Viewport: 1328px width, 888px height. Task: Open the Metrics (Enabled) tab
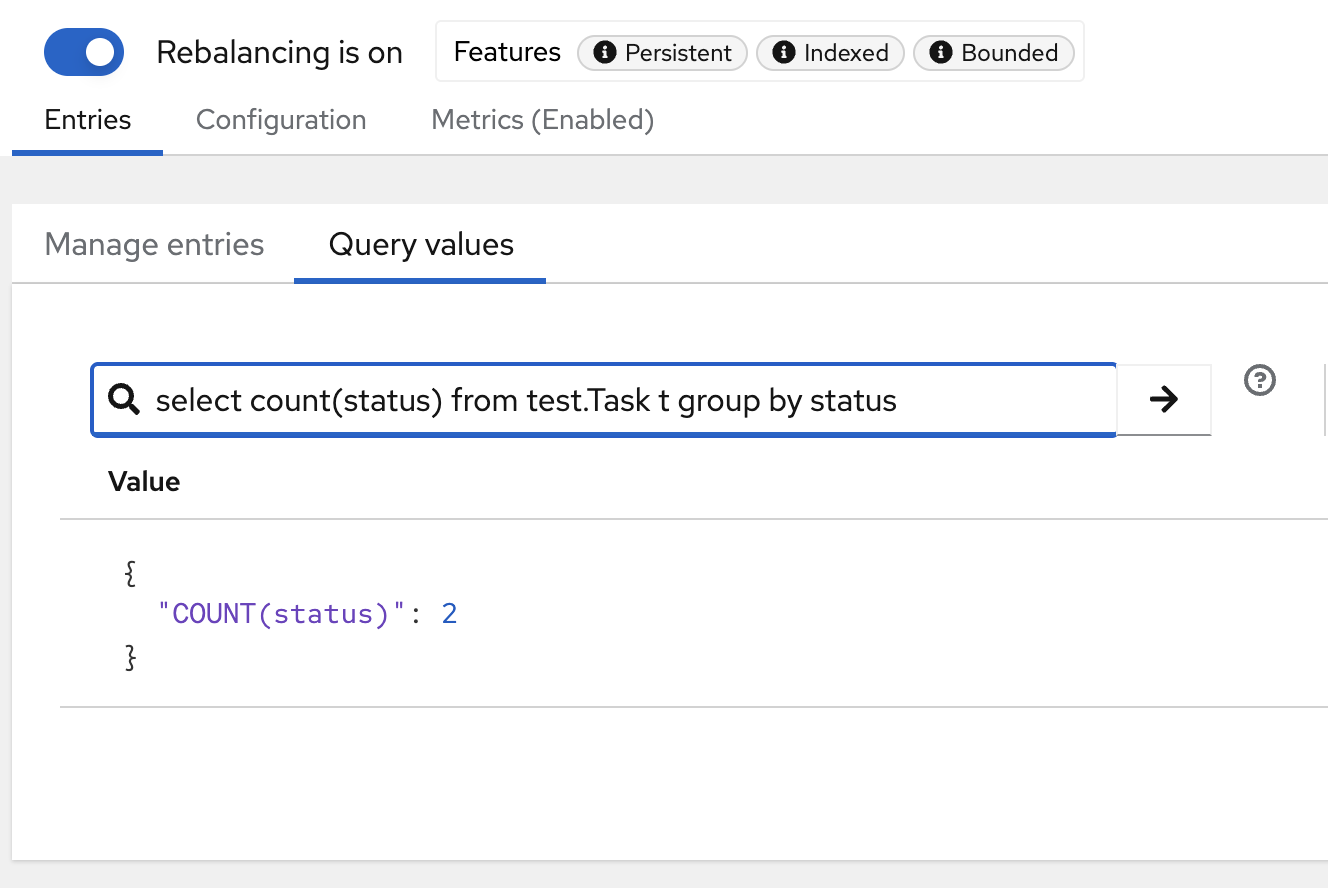point(542,120)
